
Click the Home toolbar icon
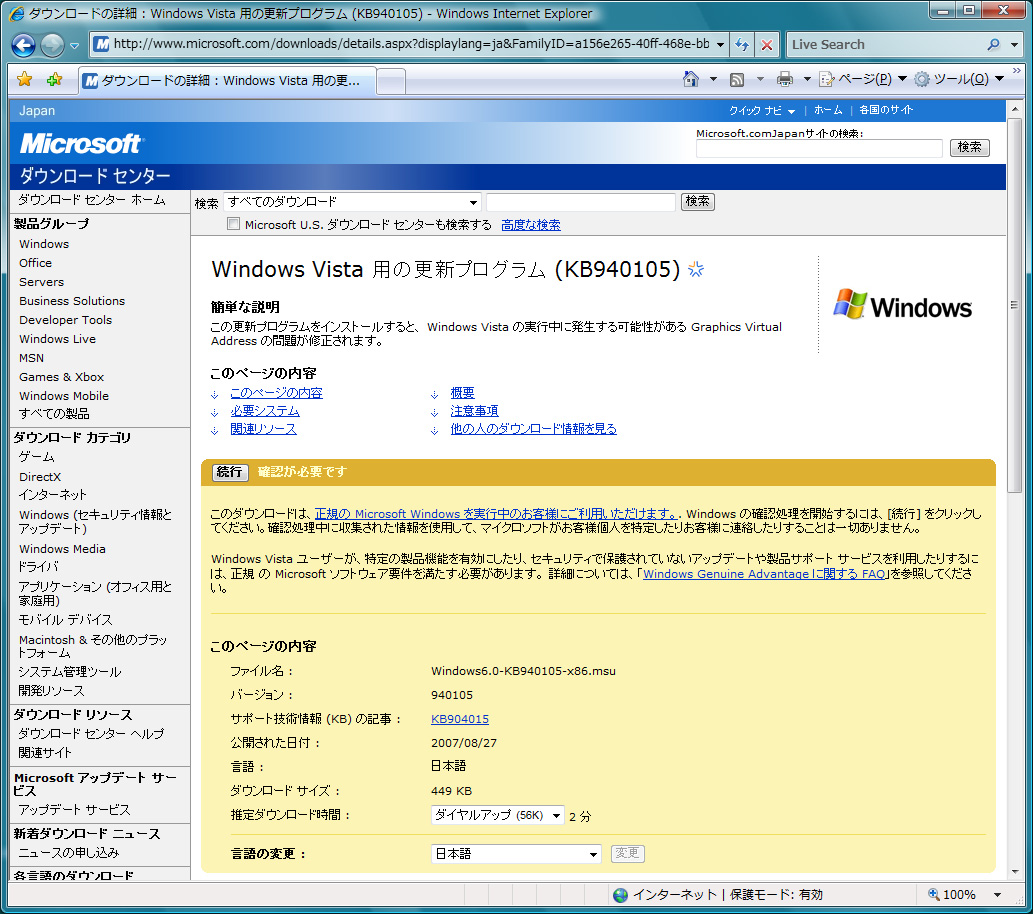point(690,79)
